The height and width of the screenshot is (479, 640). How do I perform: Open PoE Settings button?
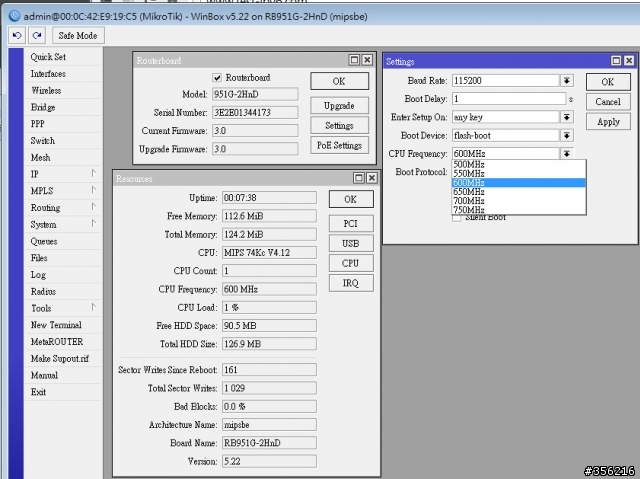click(x=339, y=145)
